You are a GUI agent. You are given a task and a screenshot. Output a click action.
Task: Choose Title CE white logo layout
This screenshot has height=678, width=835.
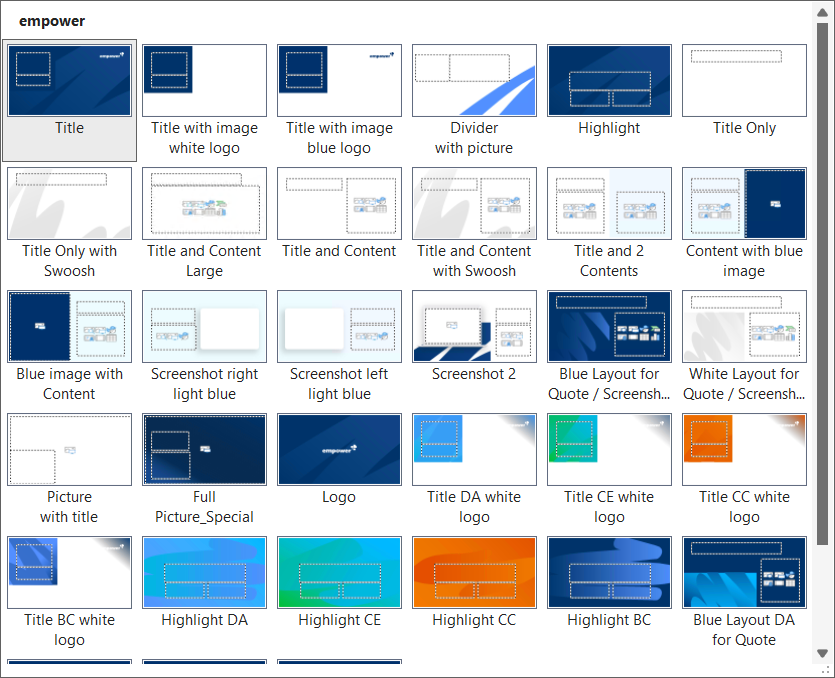(609, 450)
